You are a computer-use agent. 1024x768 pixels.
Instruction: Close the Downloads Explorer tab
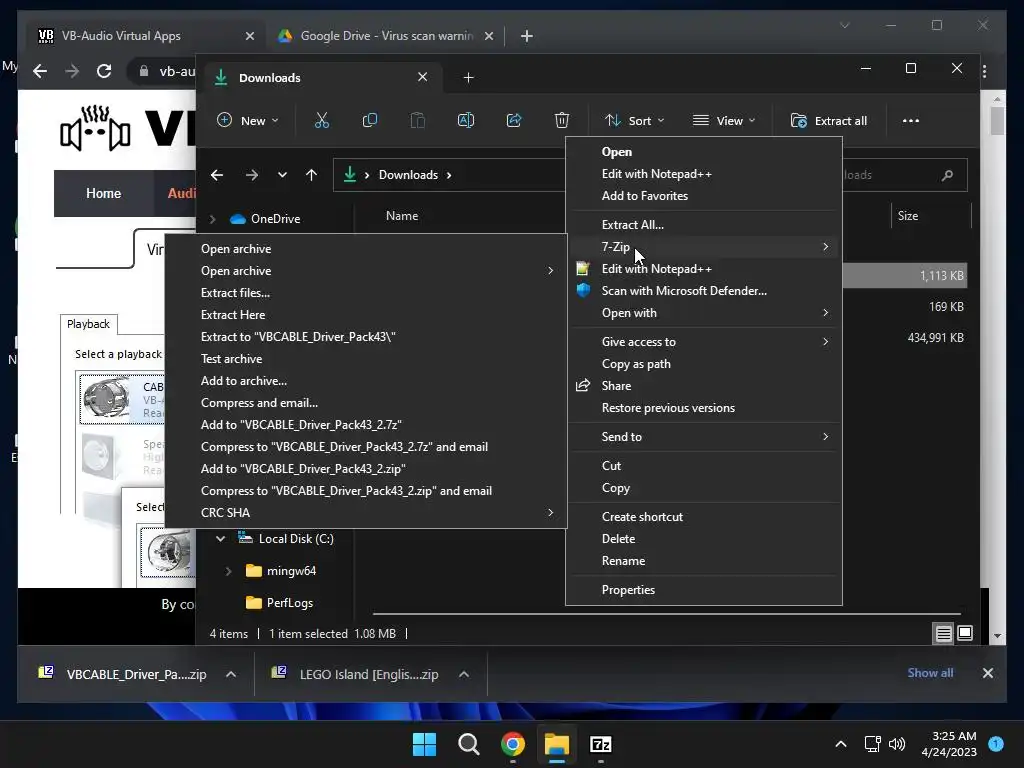pyautogui.click(x=423, y=77)
